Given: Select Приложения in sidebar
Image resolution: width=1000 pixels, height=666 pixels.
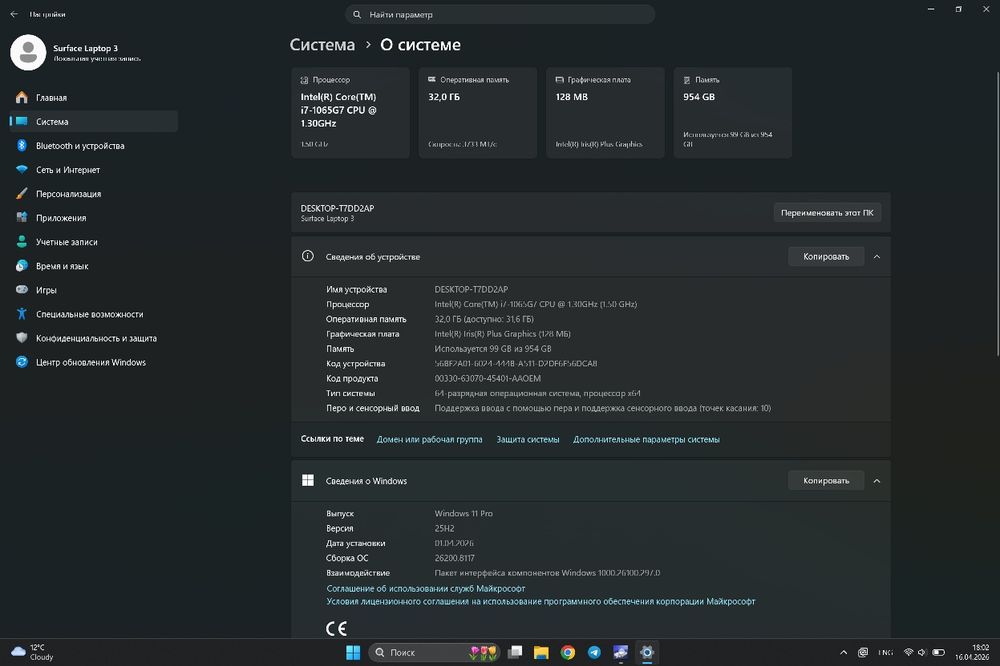Looking at the screenshot, I should point(94,218).
